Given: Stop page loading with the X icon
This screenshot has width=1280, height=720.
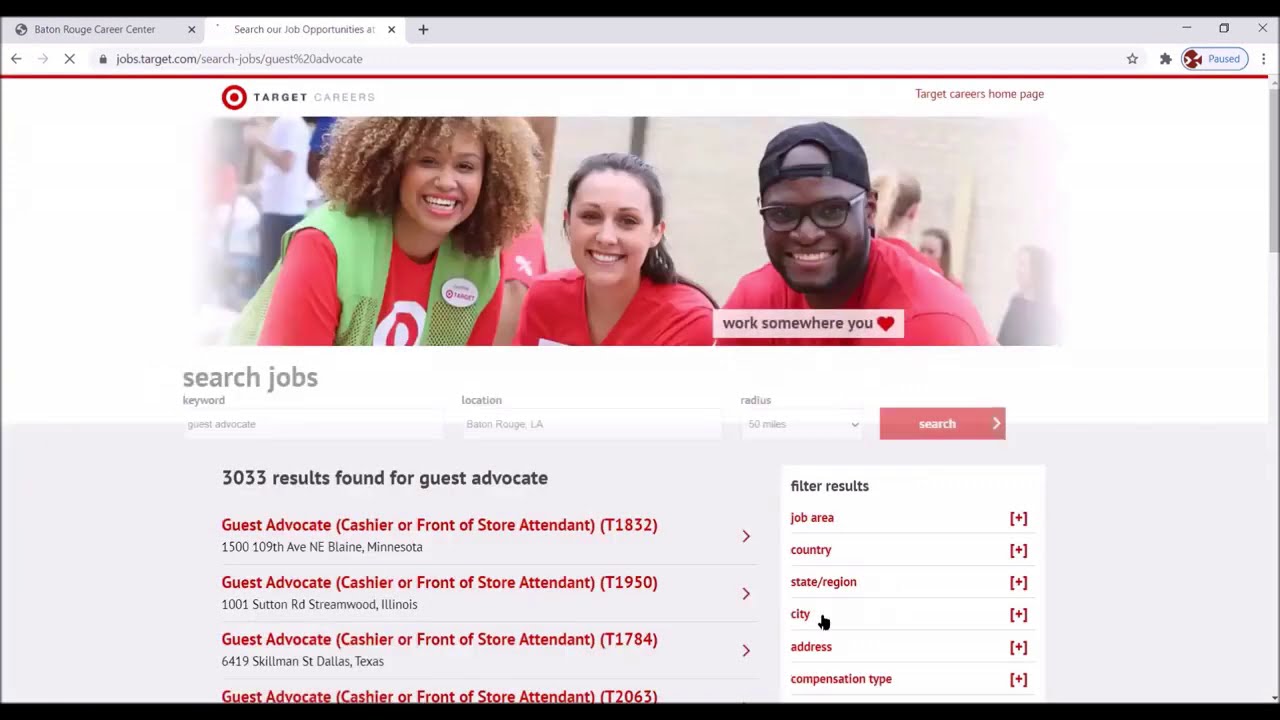Looking at the screenshot, I should click(x=70, y=59).
